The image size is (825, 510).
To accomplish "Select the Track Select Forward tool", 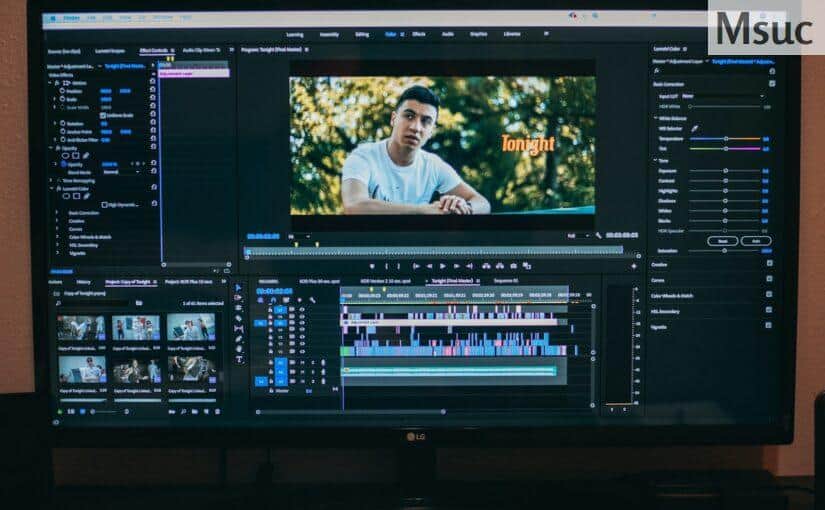I will pos(238,298).
